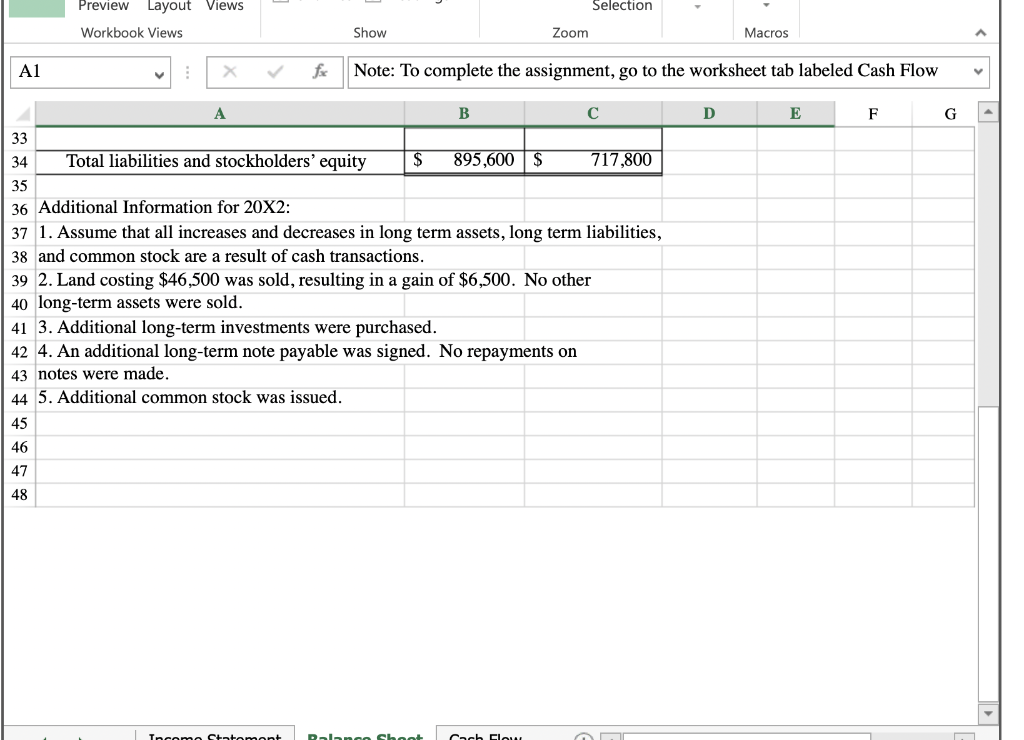Image resolution: width=1024 pixels, height=740 pixels.
Task: Open the Macros dropdown arrow
Action: [x=766, y=6]
